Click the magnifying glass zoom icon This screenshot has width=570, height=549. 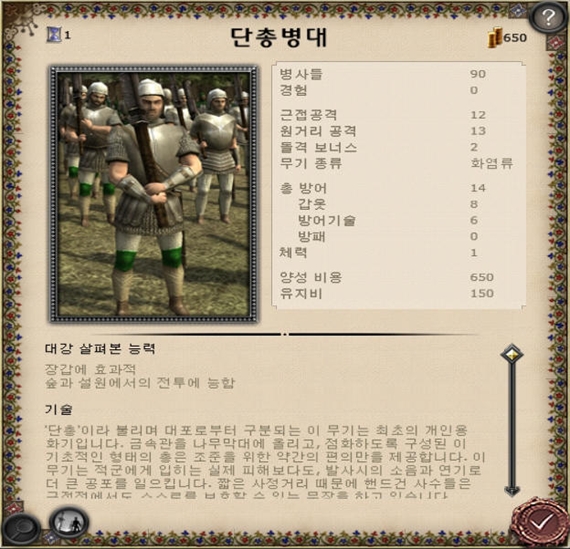tap(20, 528)
